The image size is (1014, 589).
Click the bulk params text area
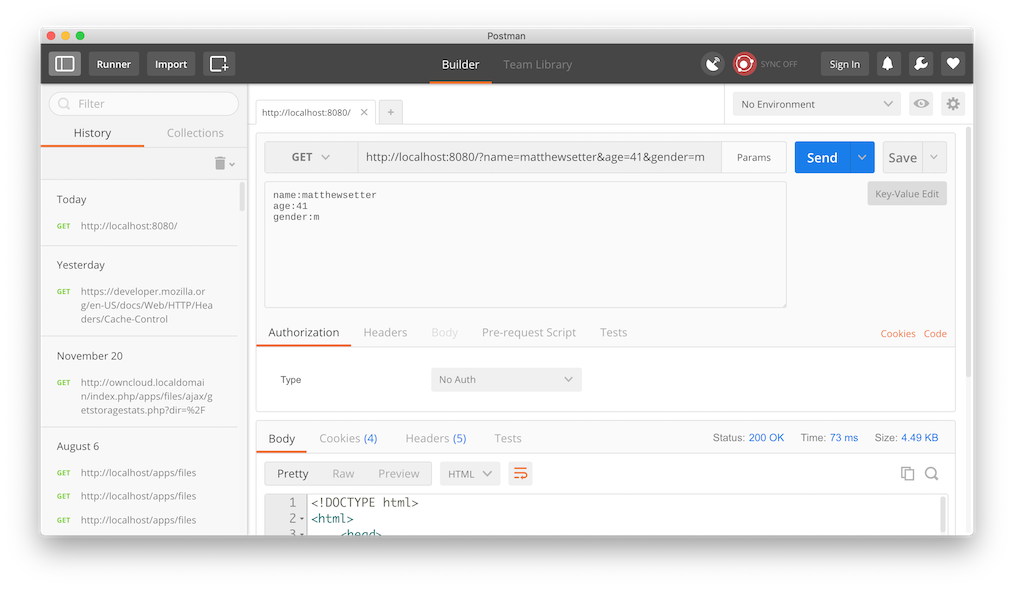pos(525,244)
